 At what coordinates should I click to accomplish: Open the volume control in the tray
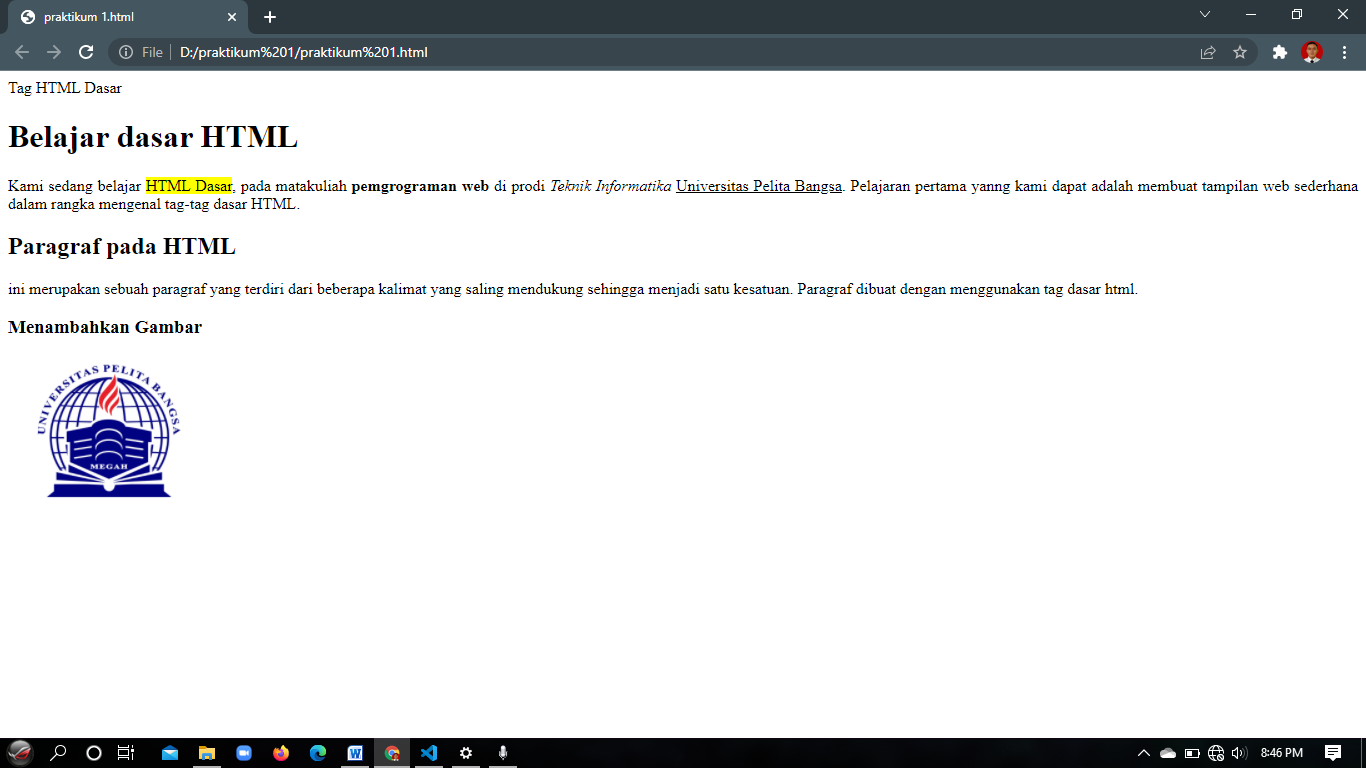pyautogui.click(x=1240, y=753)
